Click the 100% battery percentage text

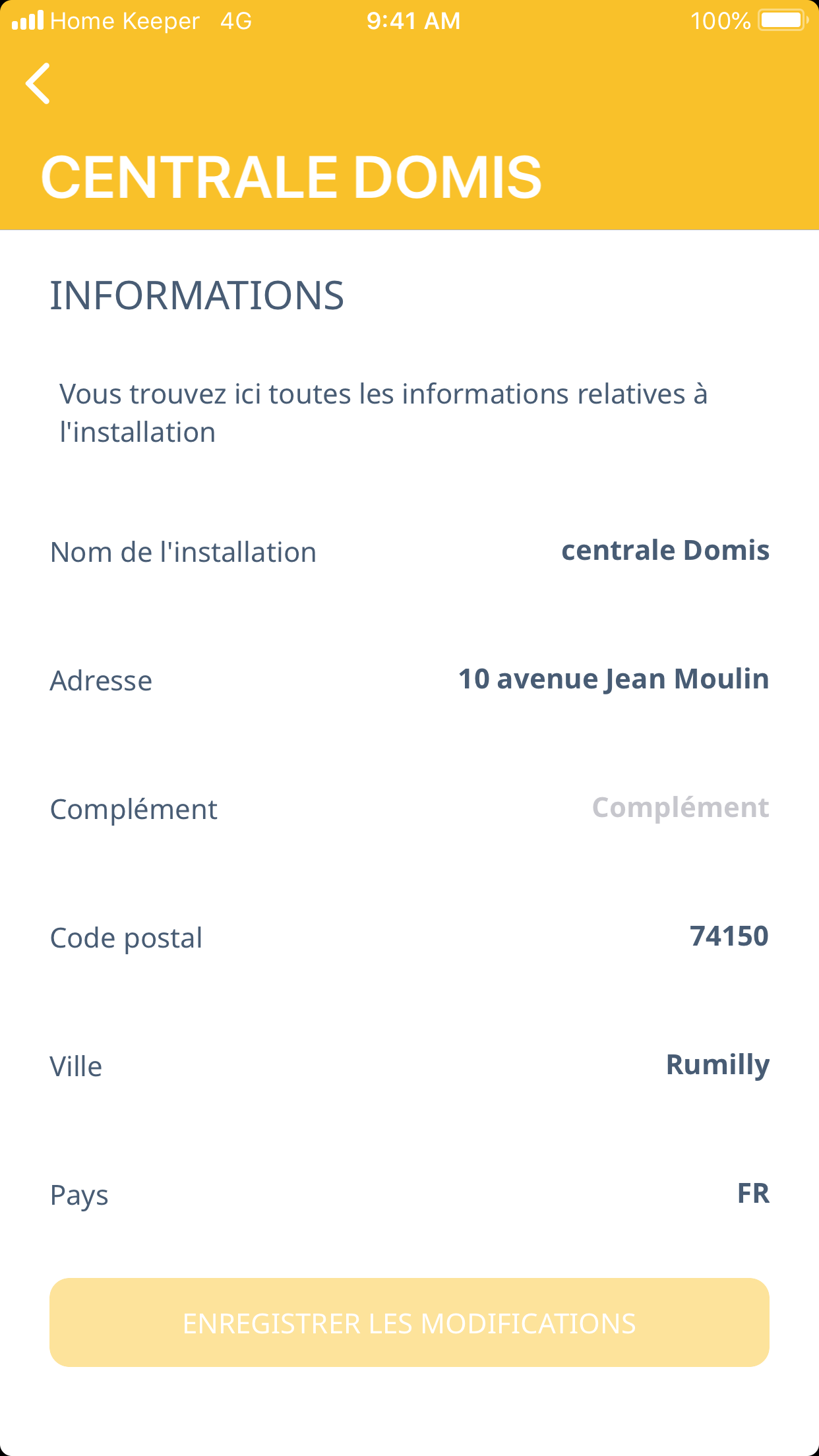coord(720,21)
